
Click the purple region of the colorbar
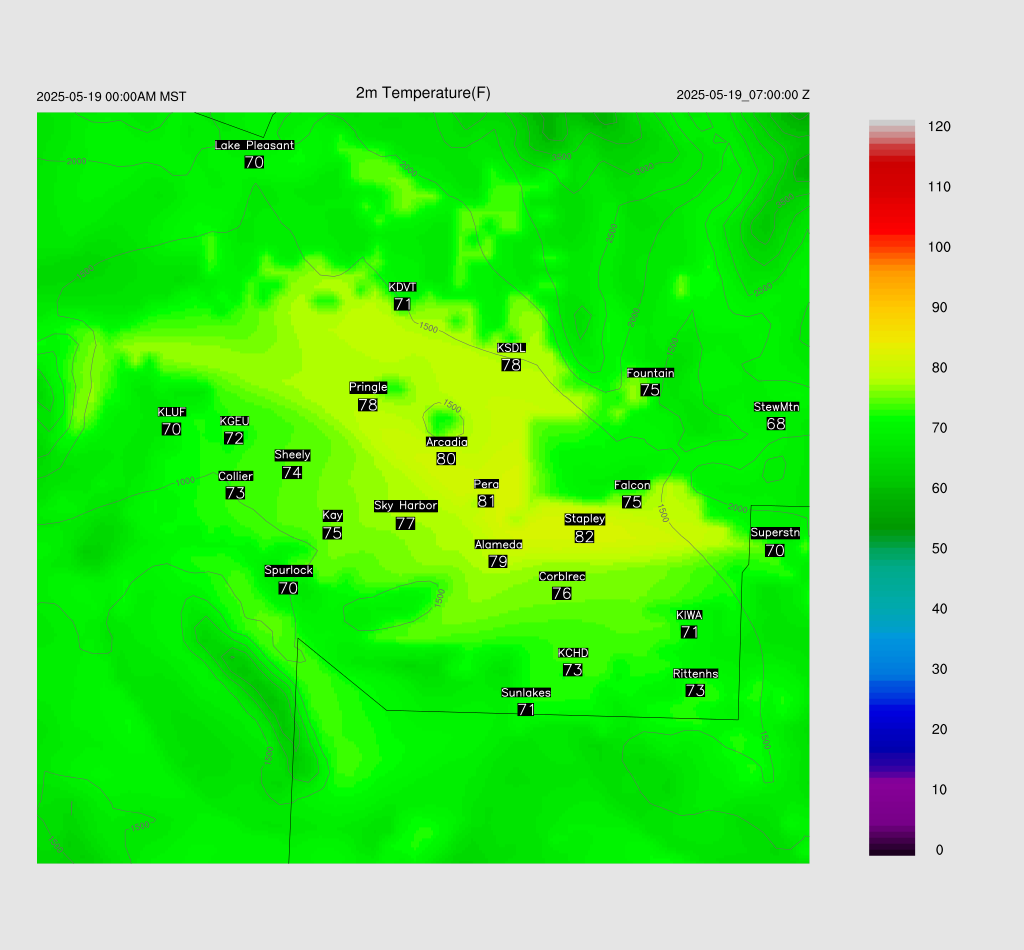click(892, 800)
